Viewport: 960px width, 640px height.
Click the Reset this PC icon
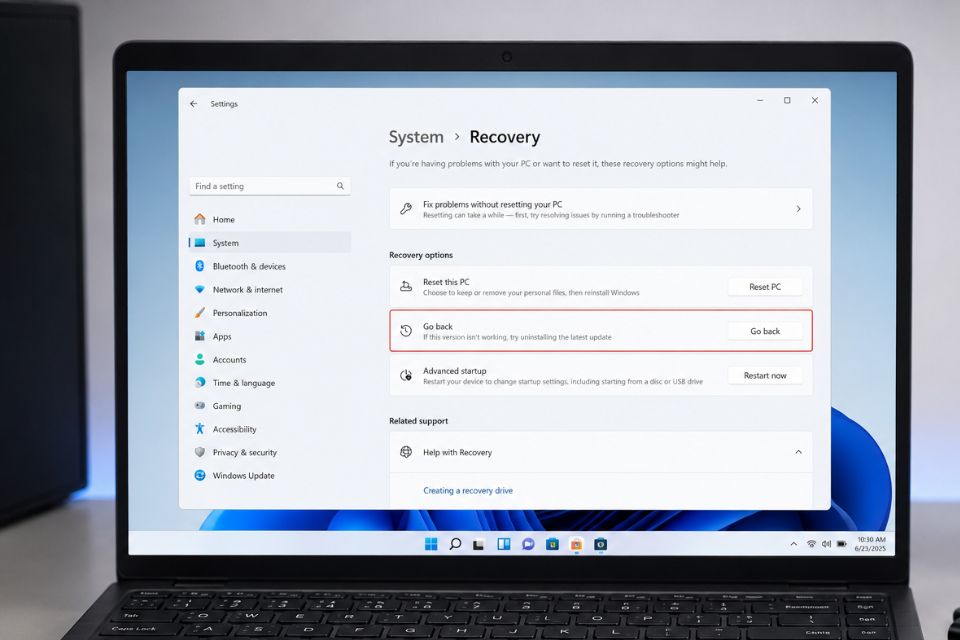click(406, 286)
